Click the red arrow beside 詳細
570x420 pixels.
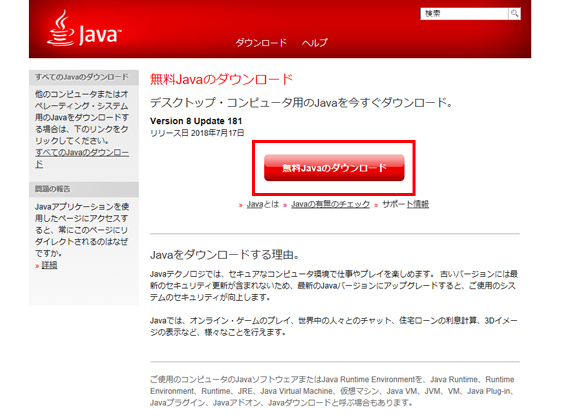point(37,266)
